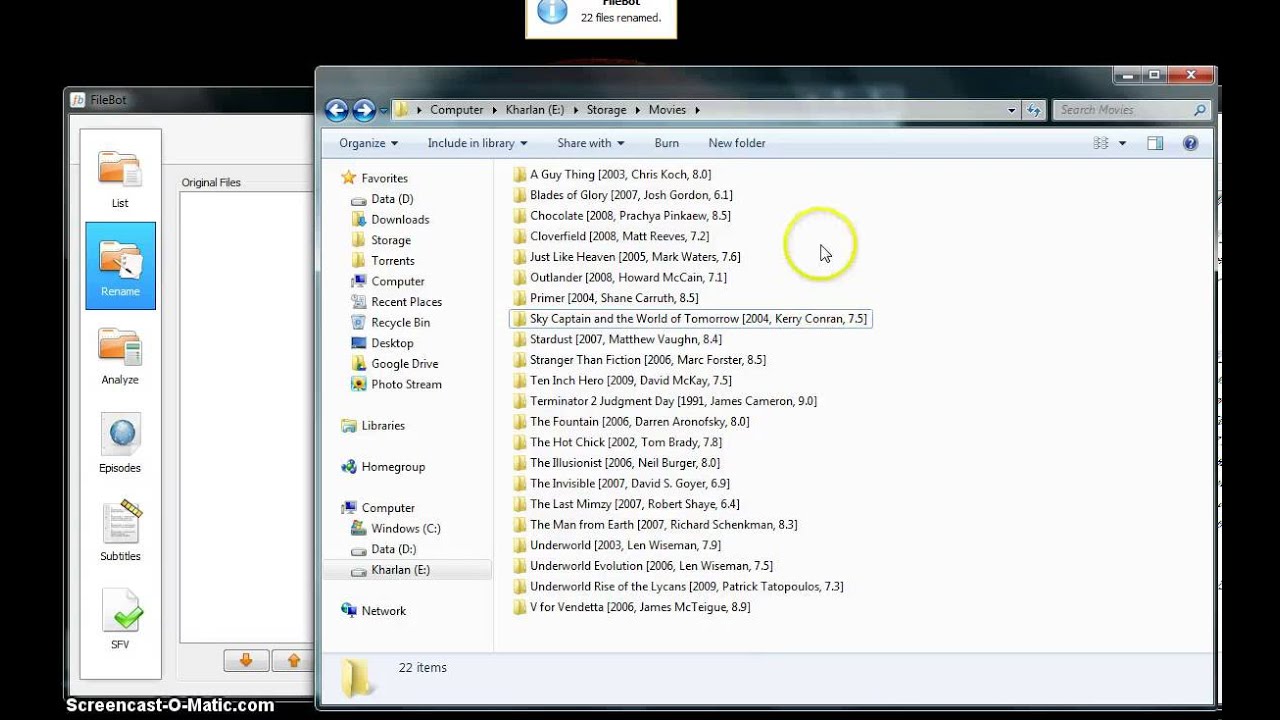Viewport: 1280px width, 720px height.
Task: Select the Underworld Evolution folder
Action: [x=651, y=566]
